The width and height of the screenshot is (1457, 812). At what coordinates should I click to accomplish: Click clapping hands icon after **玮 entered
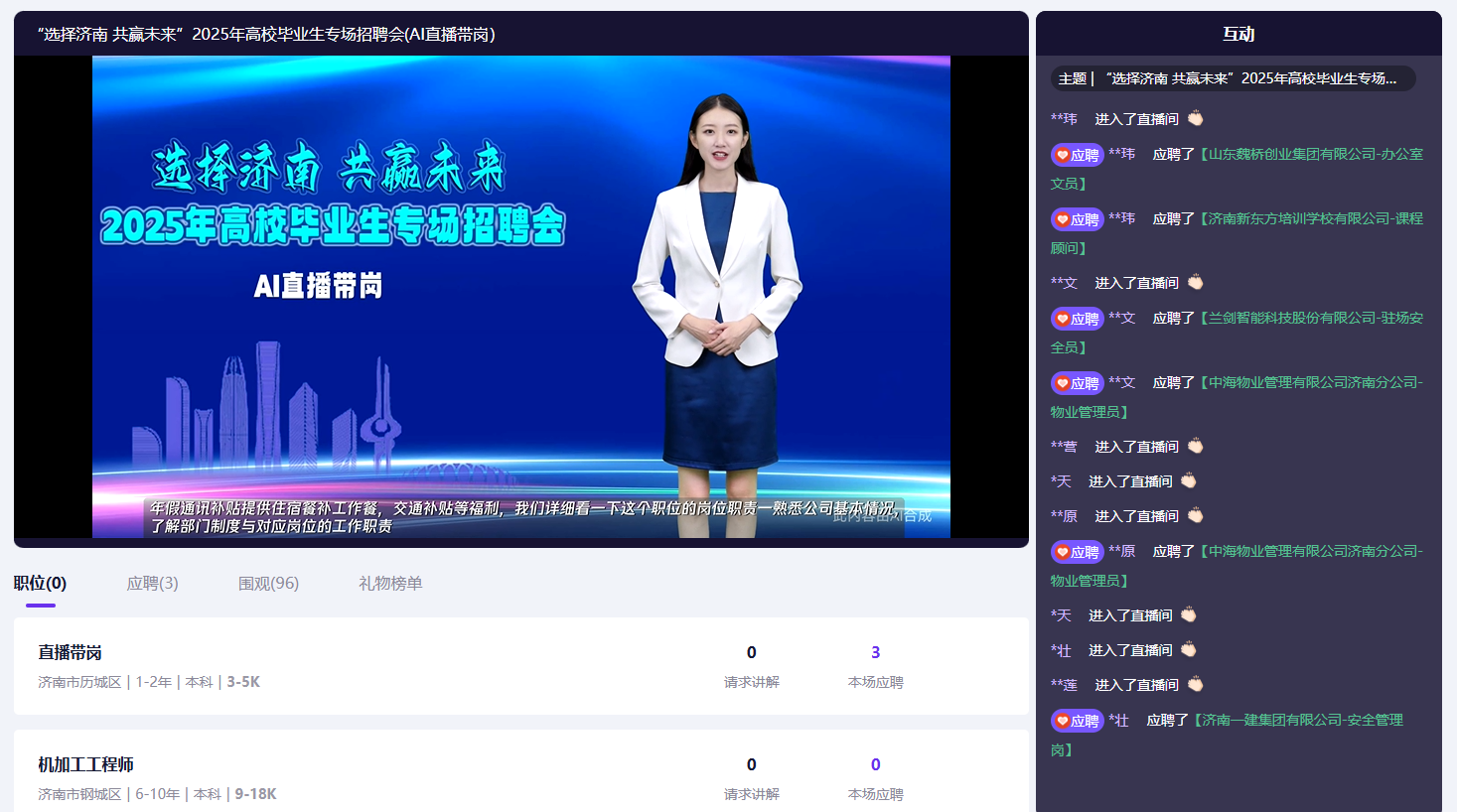tap(1195, 118)
